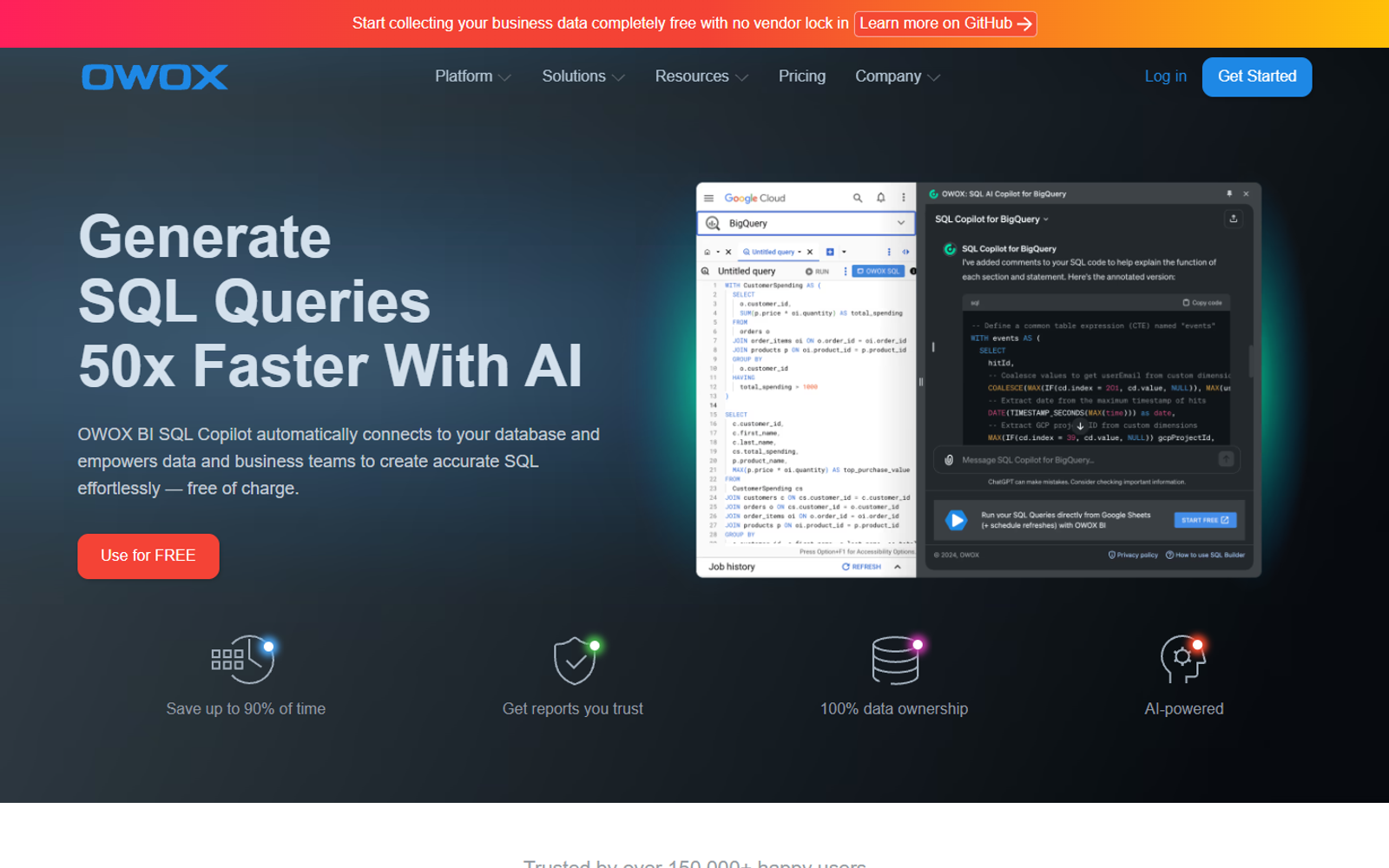Image resolution: width=1389 pixels, height=868 pixels.
Task: Click the blue play icon beside Google Sheets promo
Action: coord(956,520)
